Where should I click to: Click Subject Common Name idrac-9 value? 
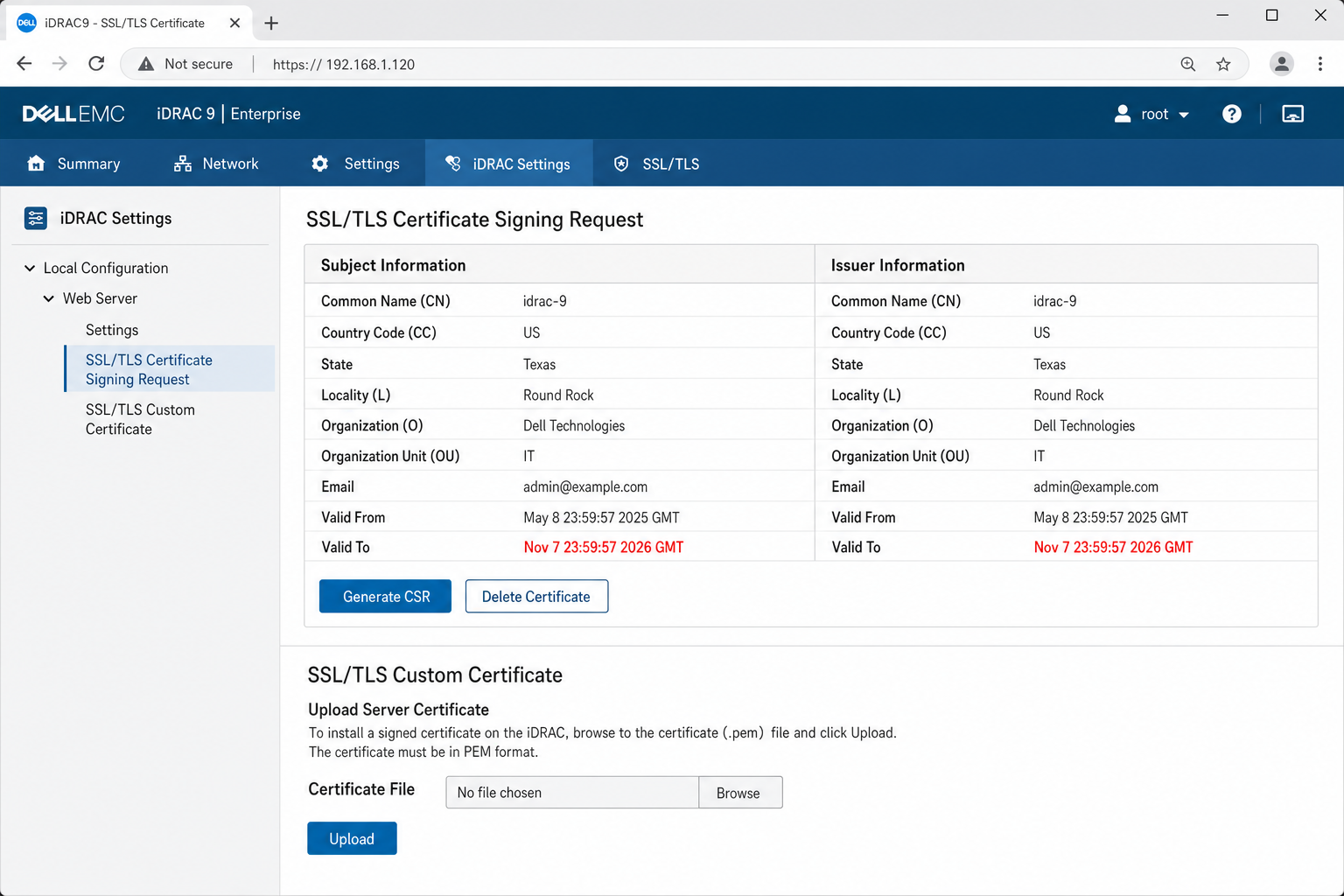(x=545, y=301)
